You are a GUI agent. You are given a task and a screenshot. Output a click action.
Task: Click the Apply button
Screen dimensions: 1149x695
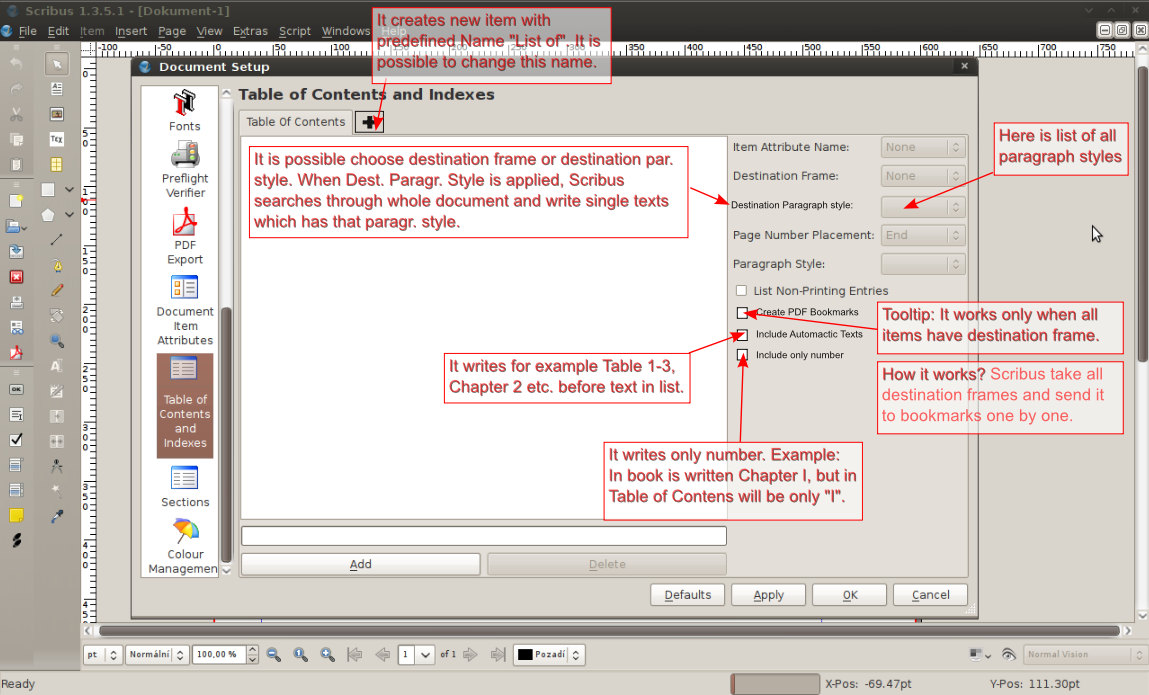[768, 595]
